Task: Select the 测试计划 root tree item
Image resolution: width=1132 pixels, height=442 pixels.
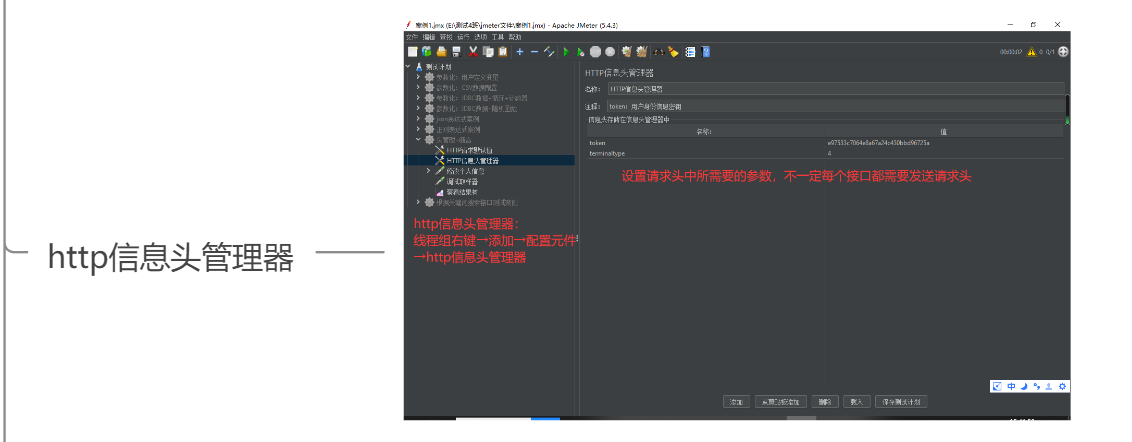Action: [x=439, y=66]
